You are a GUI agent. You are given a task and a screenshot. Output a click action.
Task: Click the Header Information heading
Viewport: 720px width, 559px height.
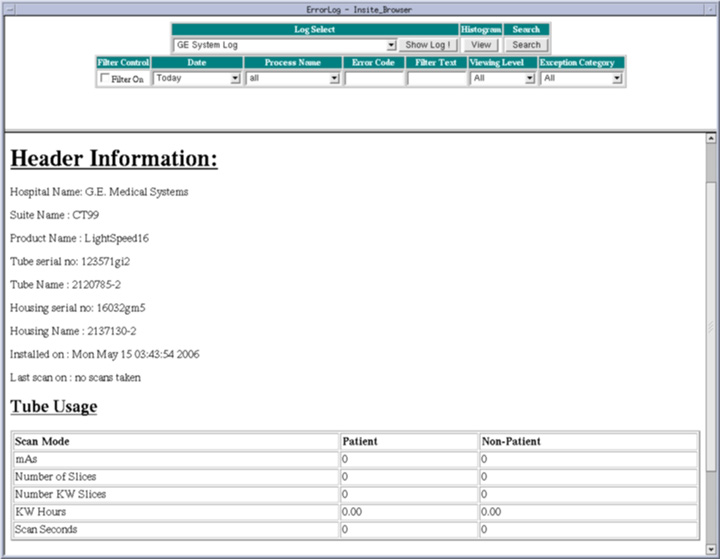tap(114, 160)
